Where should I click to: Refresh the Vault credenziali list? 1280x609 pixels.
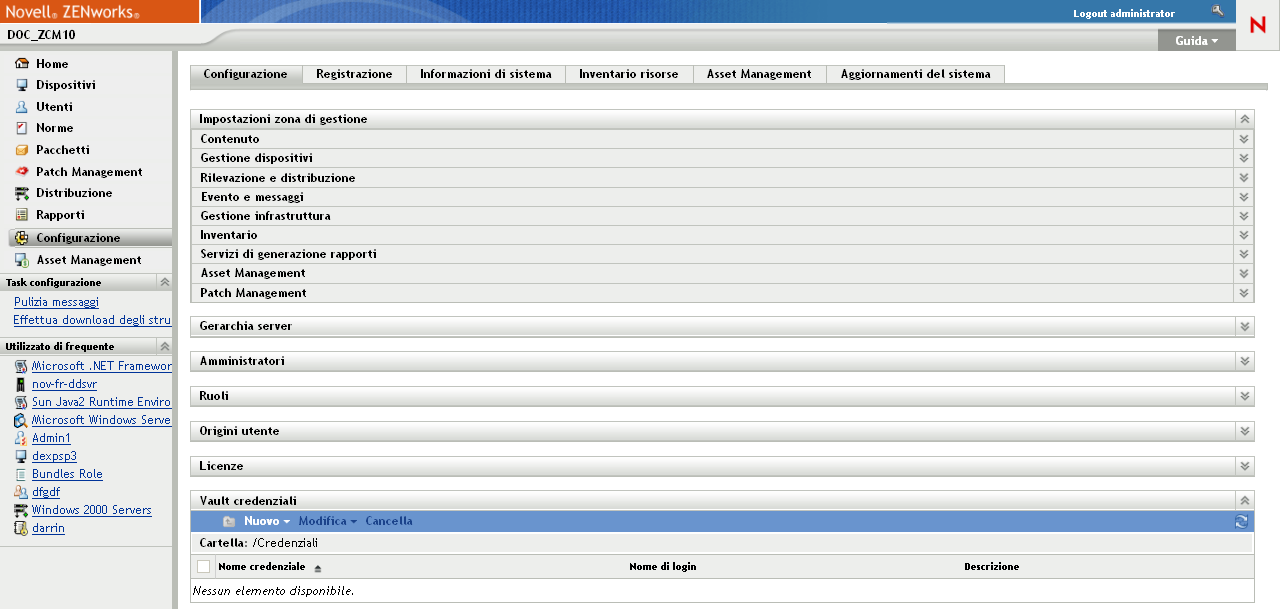(1241, 521)
